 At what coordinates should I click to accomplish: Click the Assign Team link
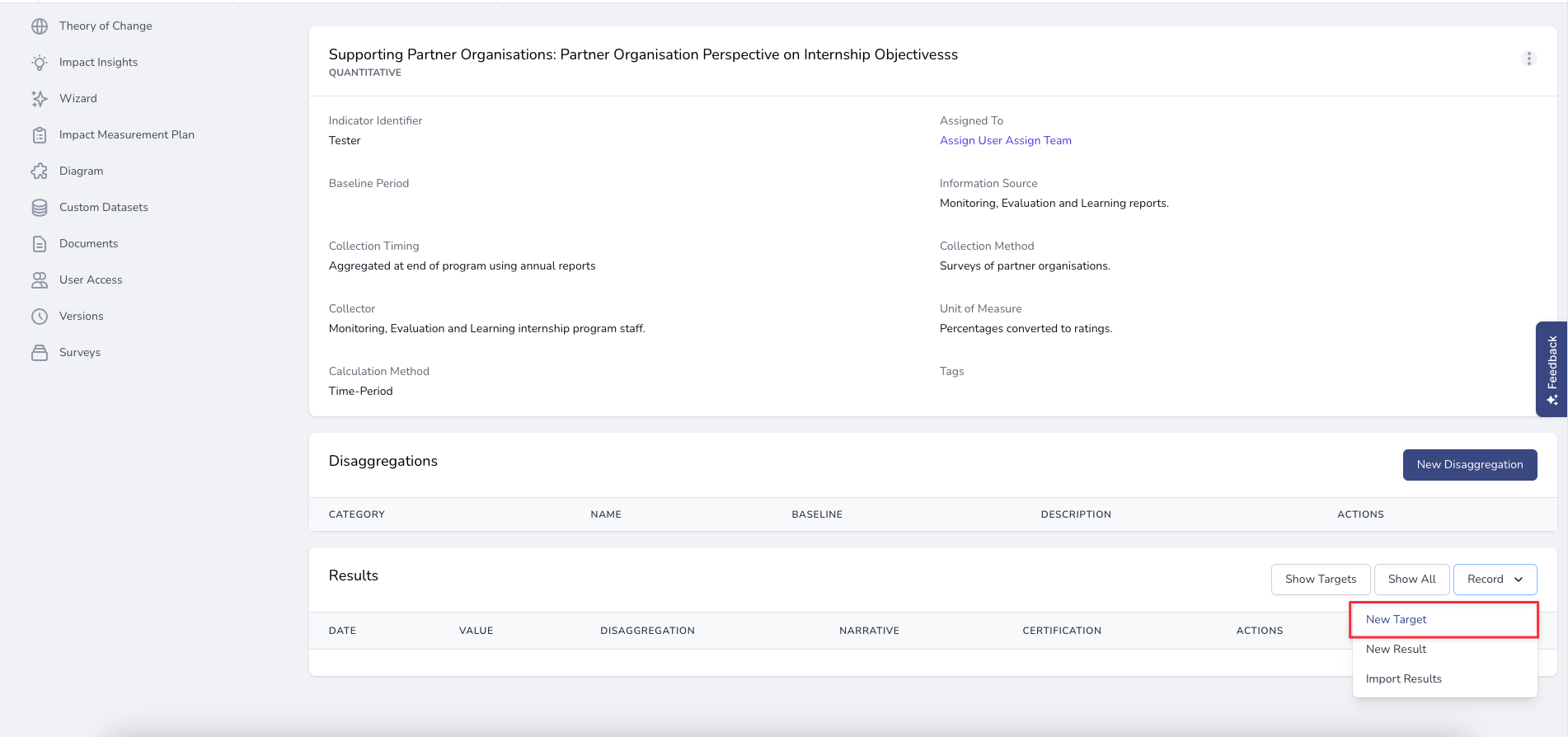[x=1039, y=140]
